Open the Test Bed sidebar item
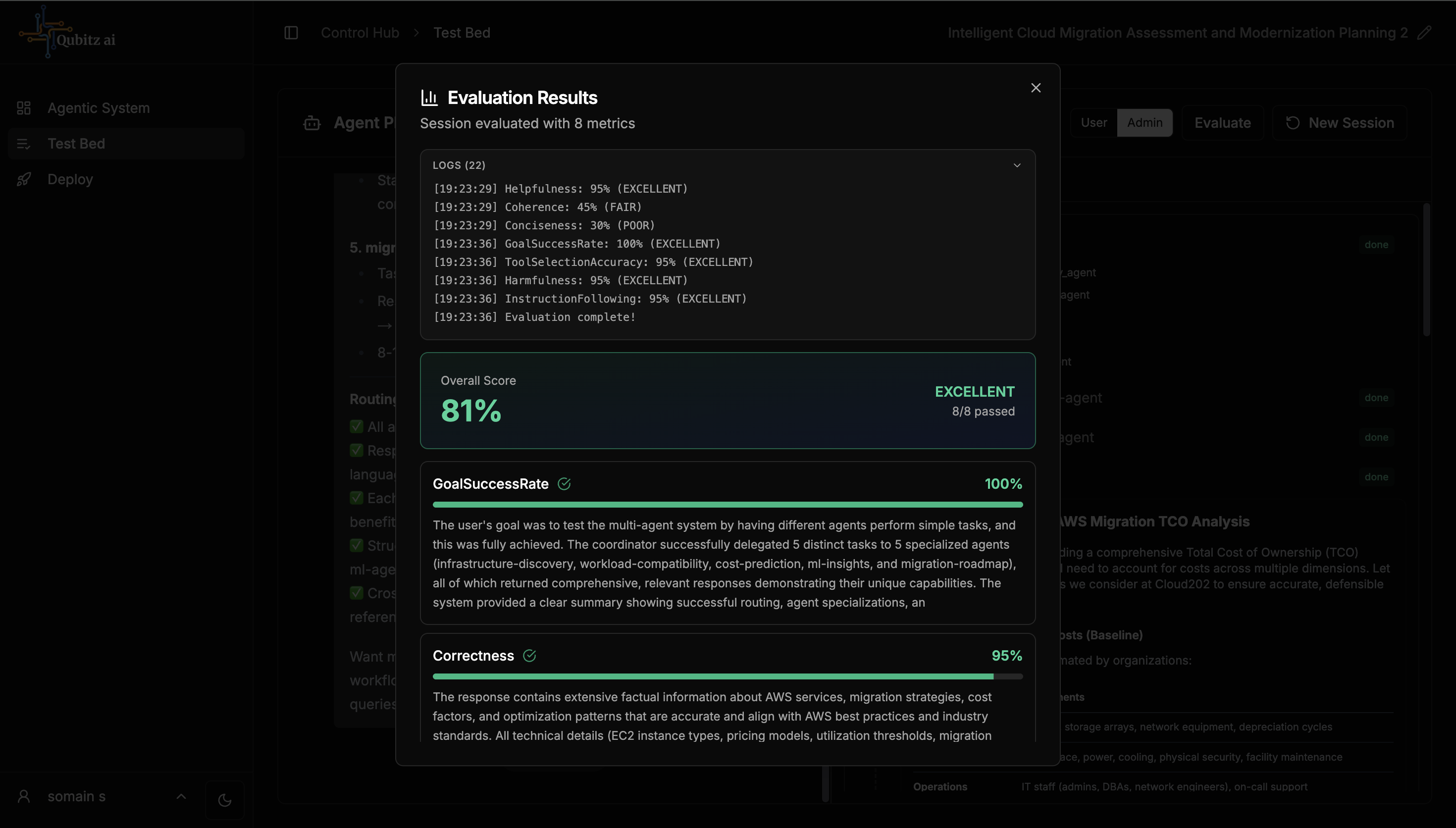1456x828 pixels. coord(76,144)
